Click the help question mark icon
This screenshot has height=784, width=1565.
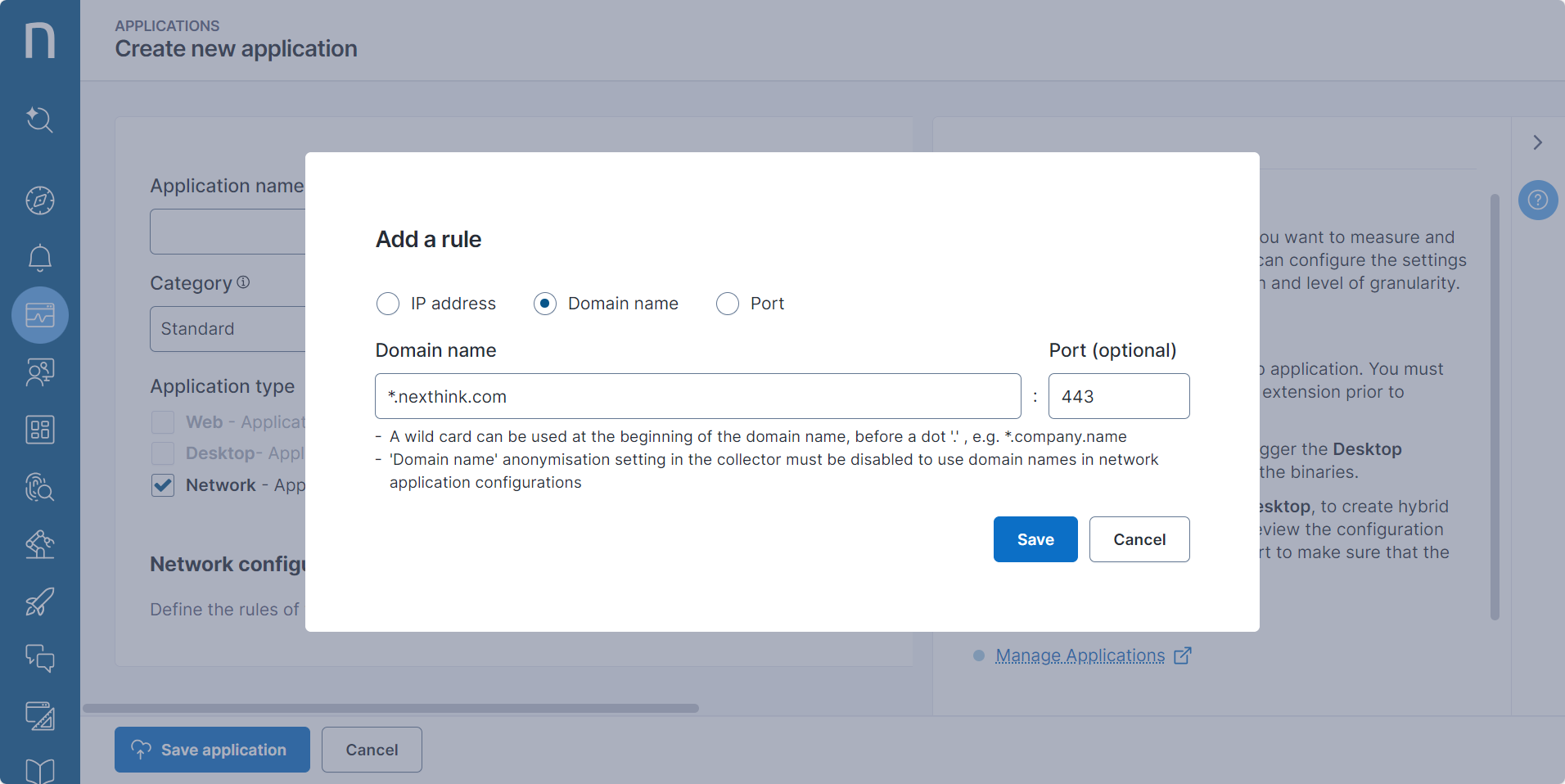click(x=1537, y=200)
